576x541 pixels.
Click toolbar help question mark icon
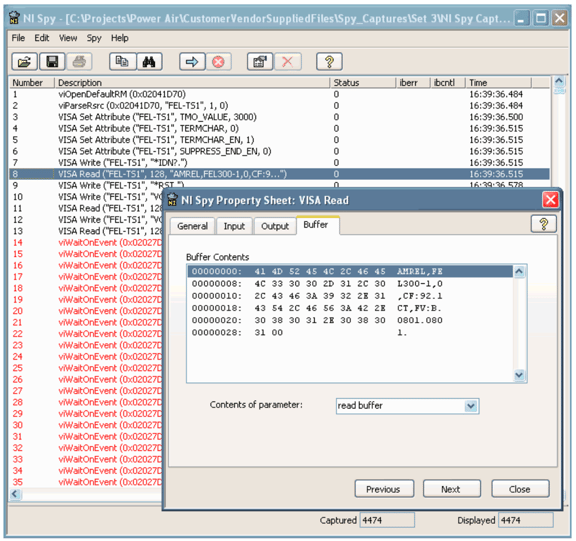tap(329, 62)
